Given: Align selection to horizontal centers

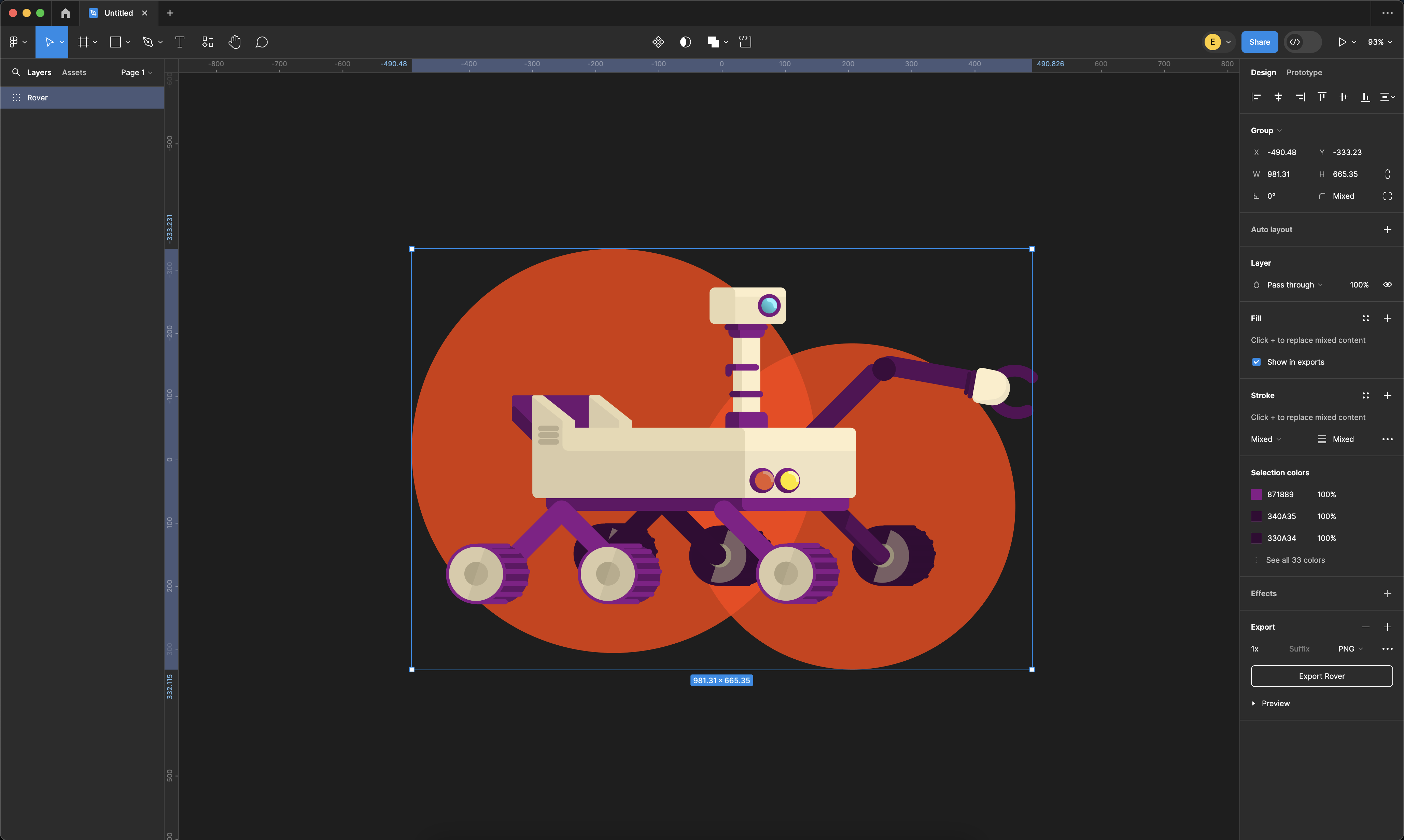Looking at the screenshot, I should pos(1278,97).
